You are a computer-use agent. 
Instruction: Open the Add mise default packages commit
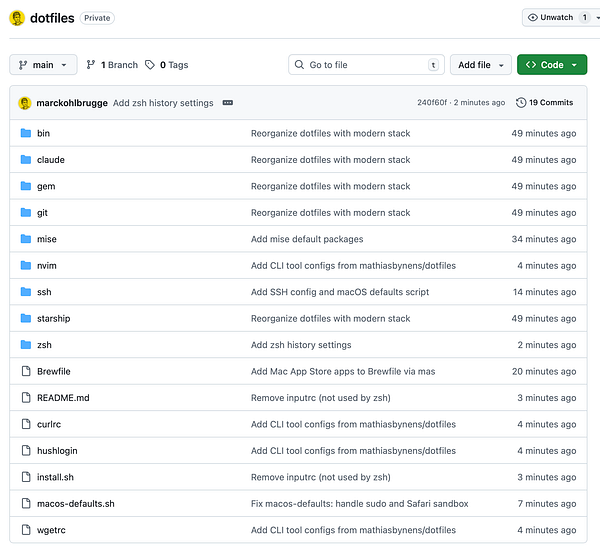(307, 239)
